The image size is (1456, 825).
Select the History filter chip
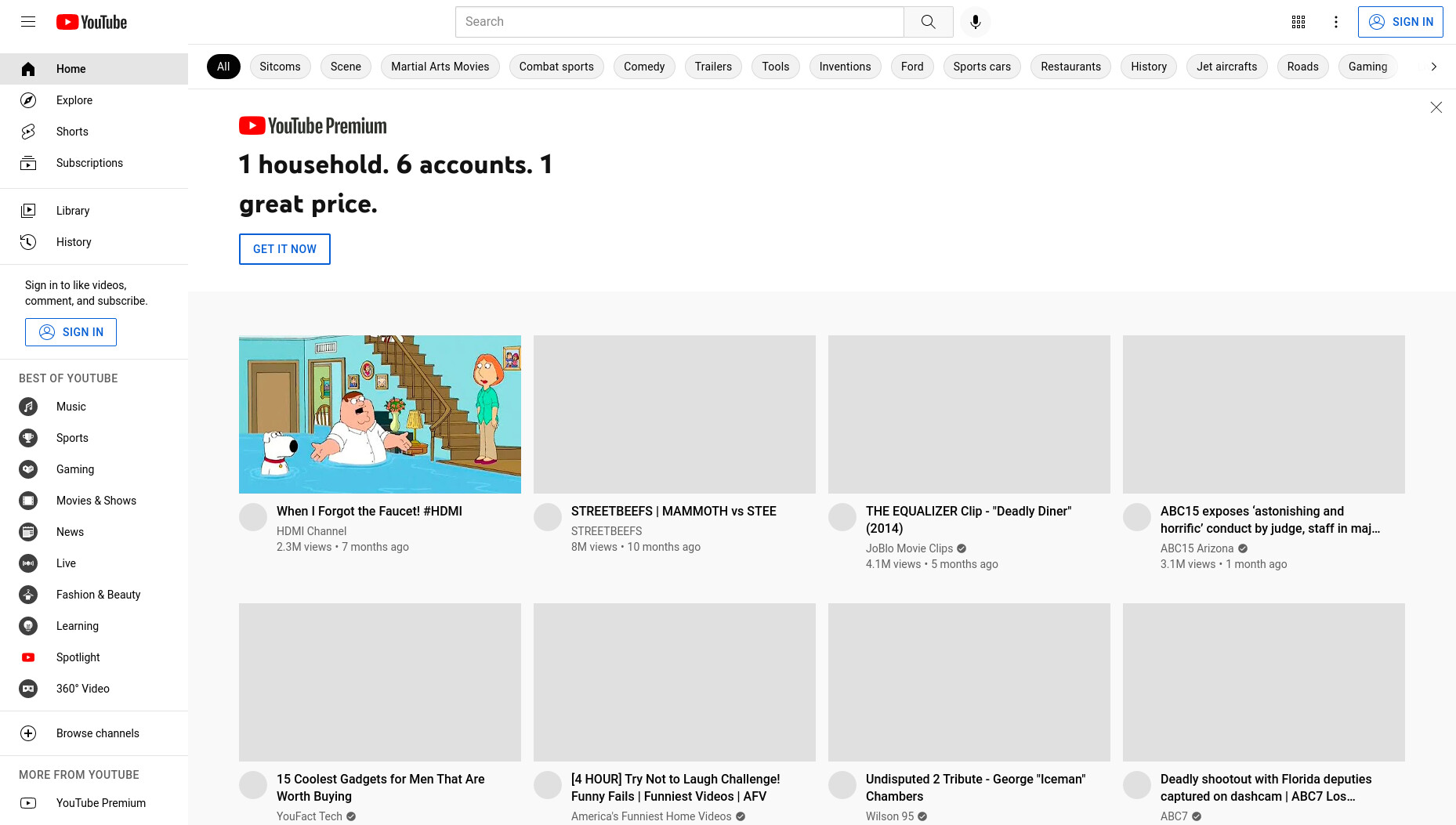tap(1149, 67)
